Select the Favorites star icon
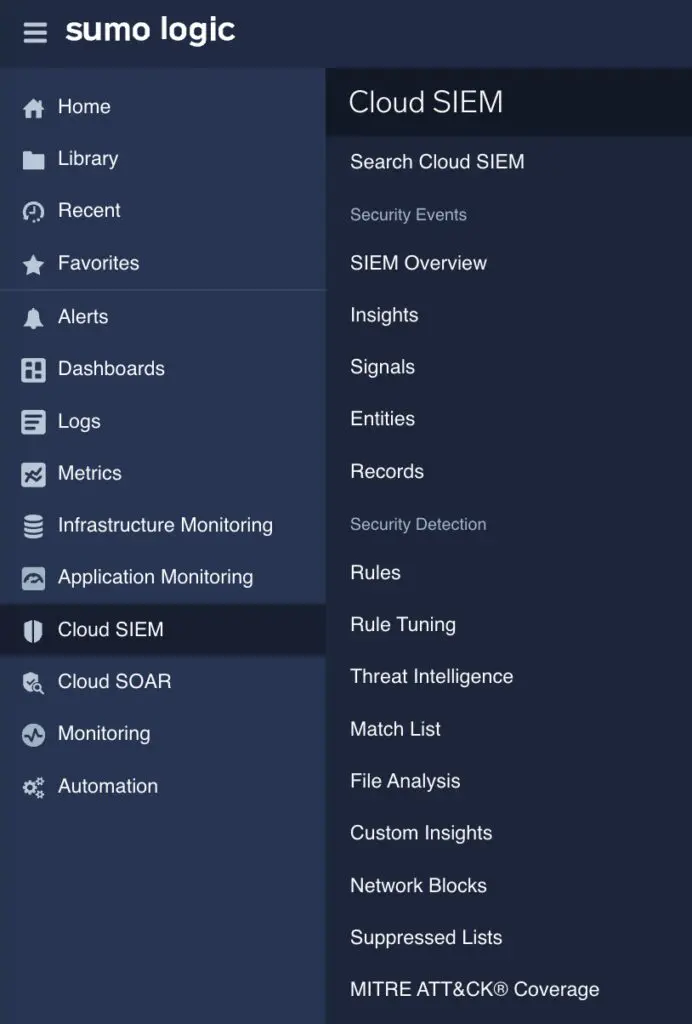 (x=34, y=264)
